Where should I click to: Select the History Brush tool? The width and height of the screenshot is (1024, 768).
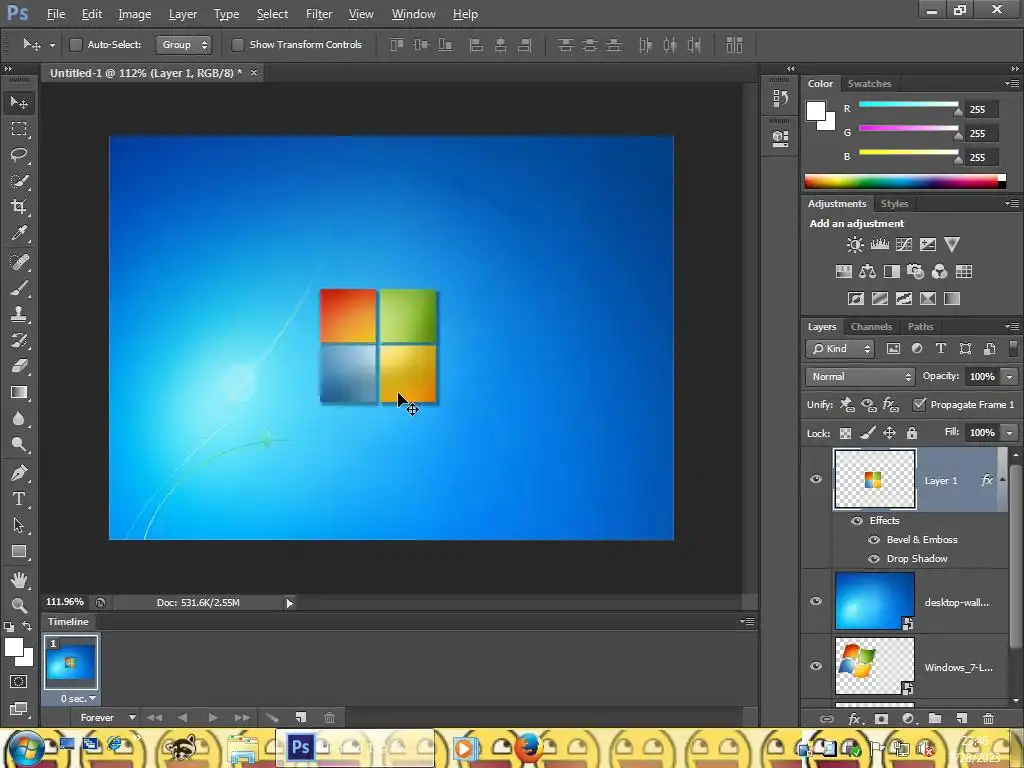[x=19, y=340]
